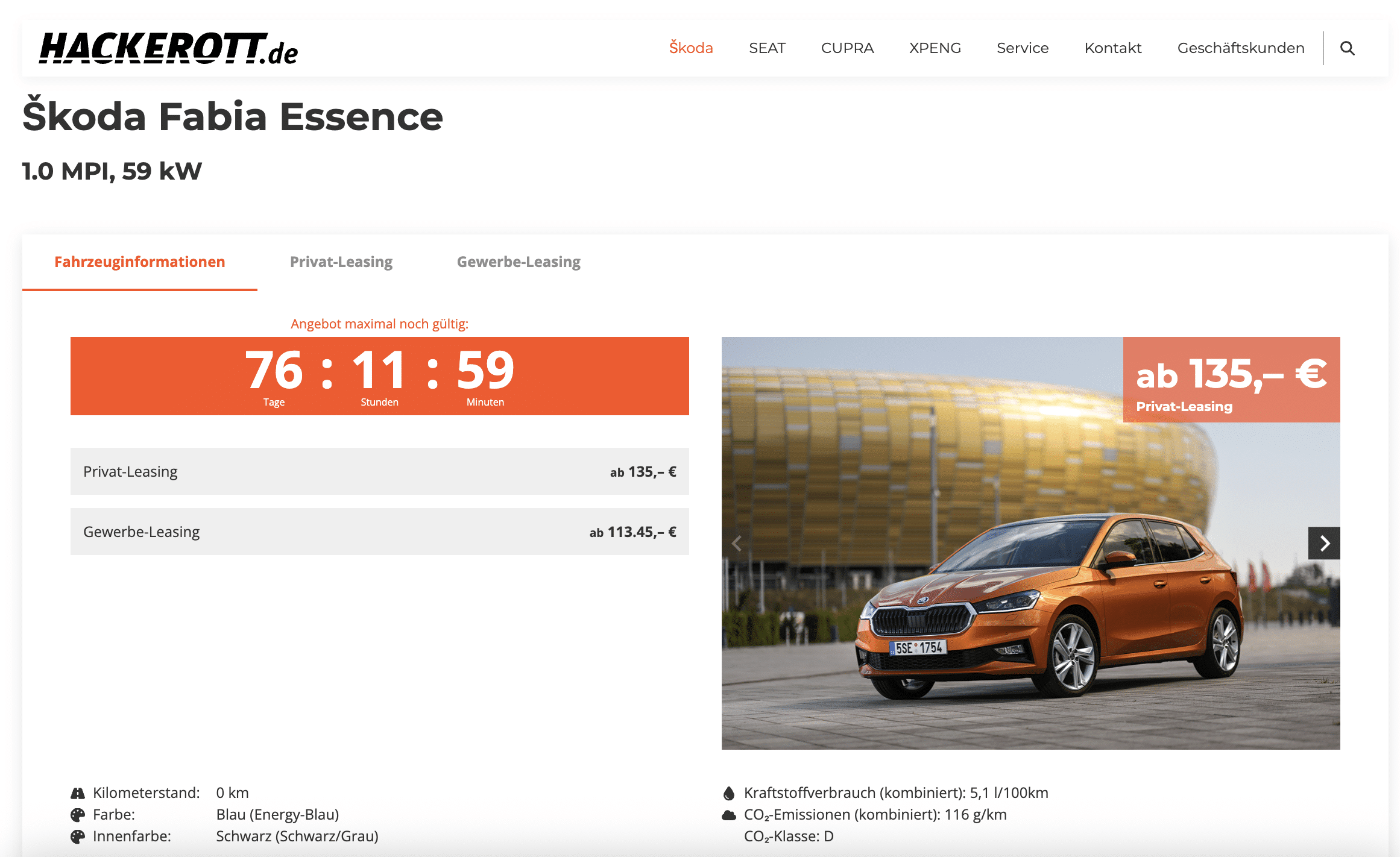Select Gewerbe-Leasing ab 113.45 € row

(380, 532)
